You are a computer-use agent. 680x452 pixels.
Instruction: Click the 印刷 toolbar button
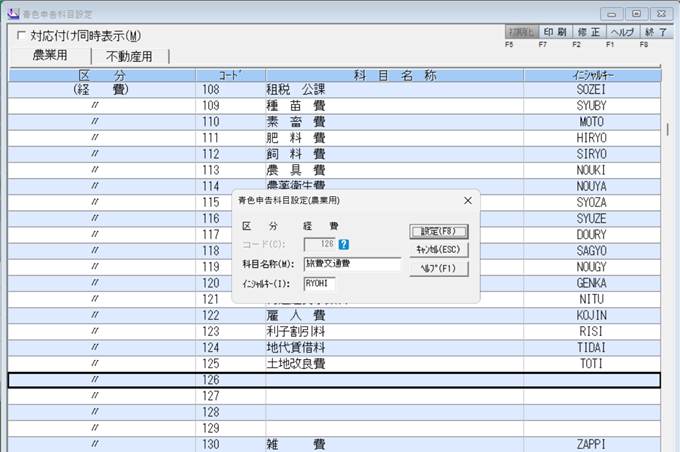555,32
